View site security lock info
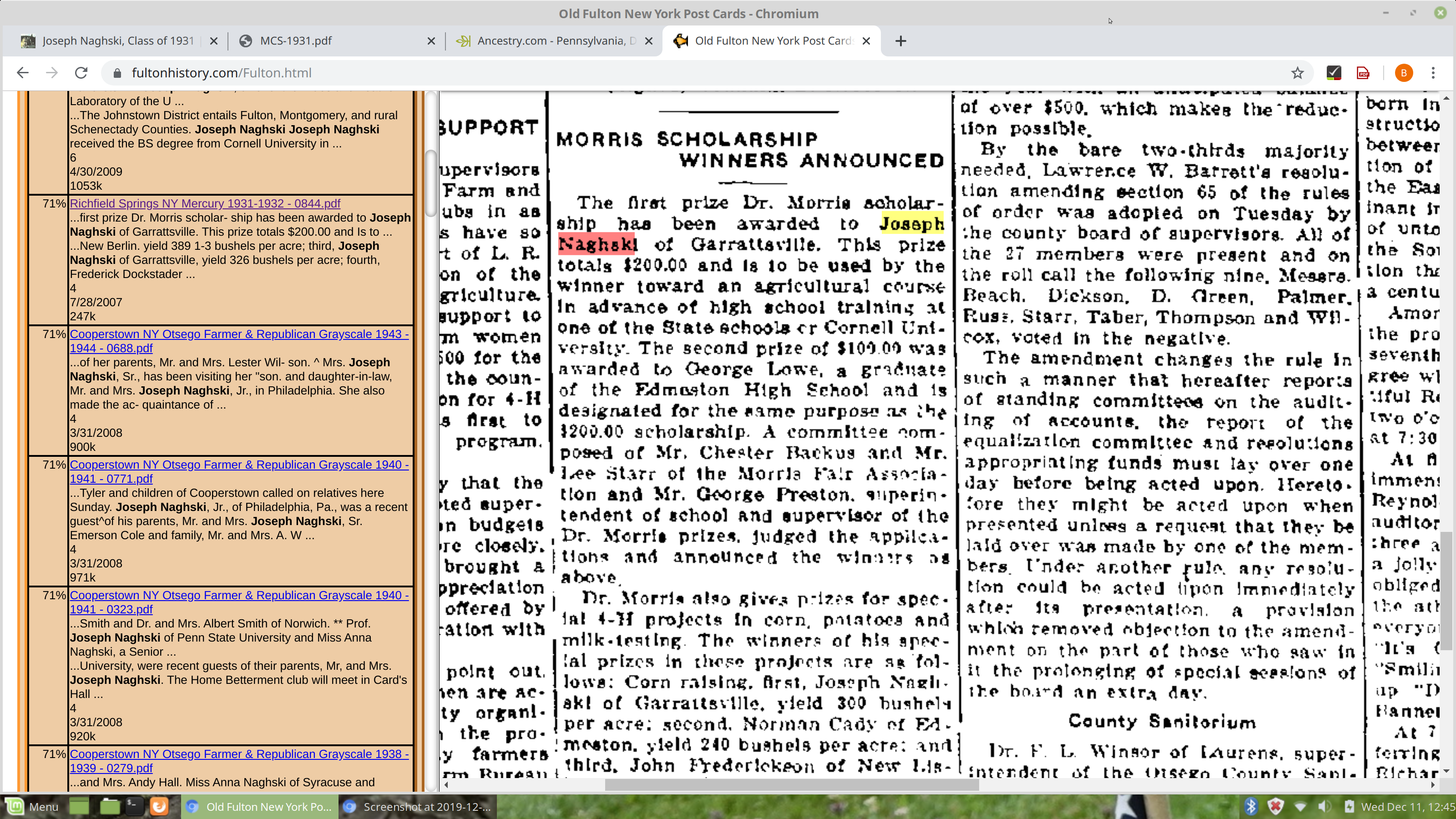1456x819 pixels. tap(117, 73)
